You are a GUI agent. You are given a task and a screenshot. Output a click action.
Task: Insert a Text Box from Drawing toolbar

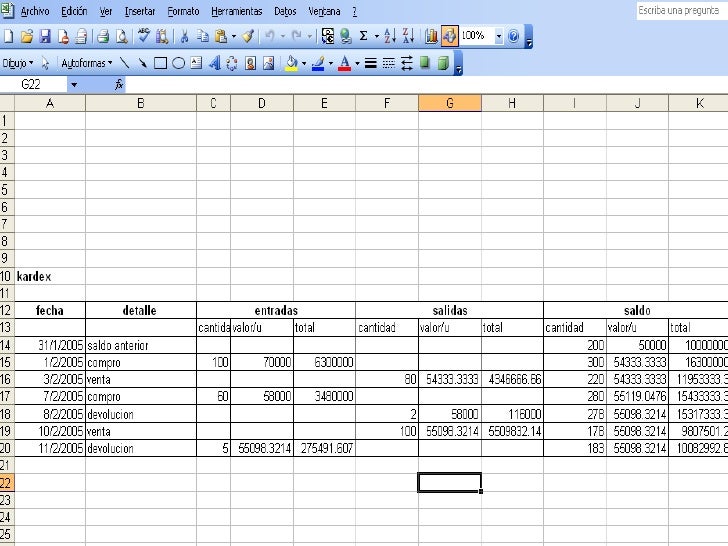pyautogui.click(x=196, y=63)
